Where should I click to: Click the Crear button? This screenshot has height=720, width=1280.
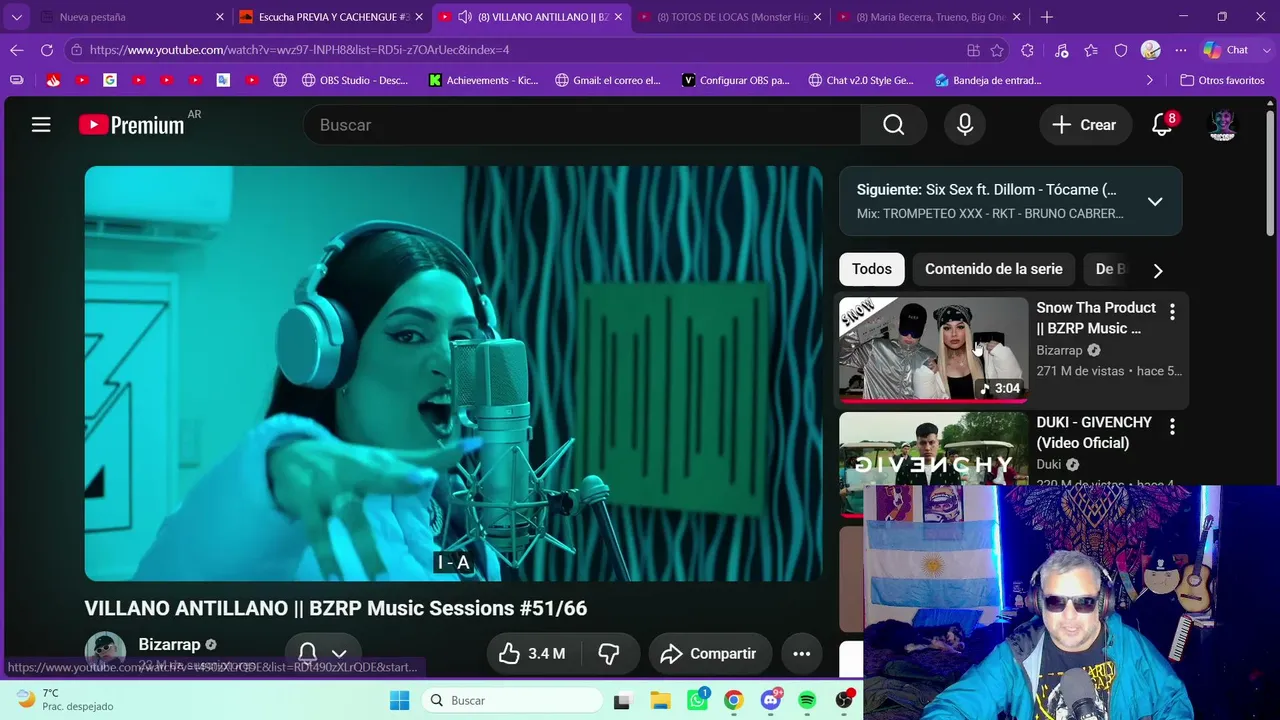tap(1084, 125)
